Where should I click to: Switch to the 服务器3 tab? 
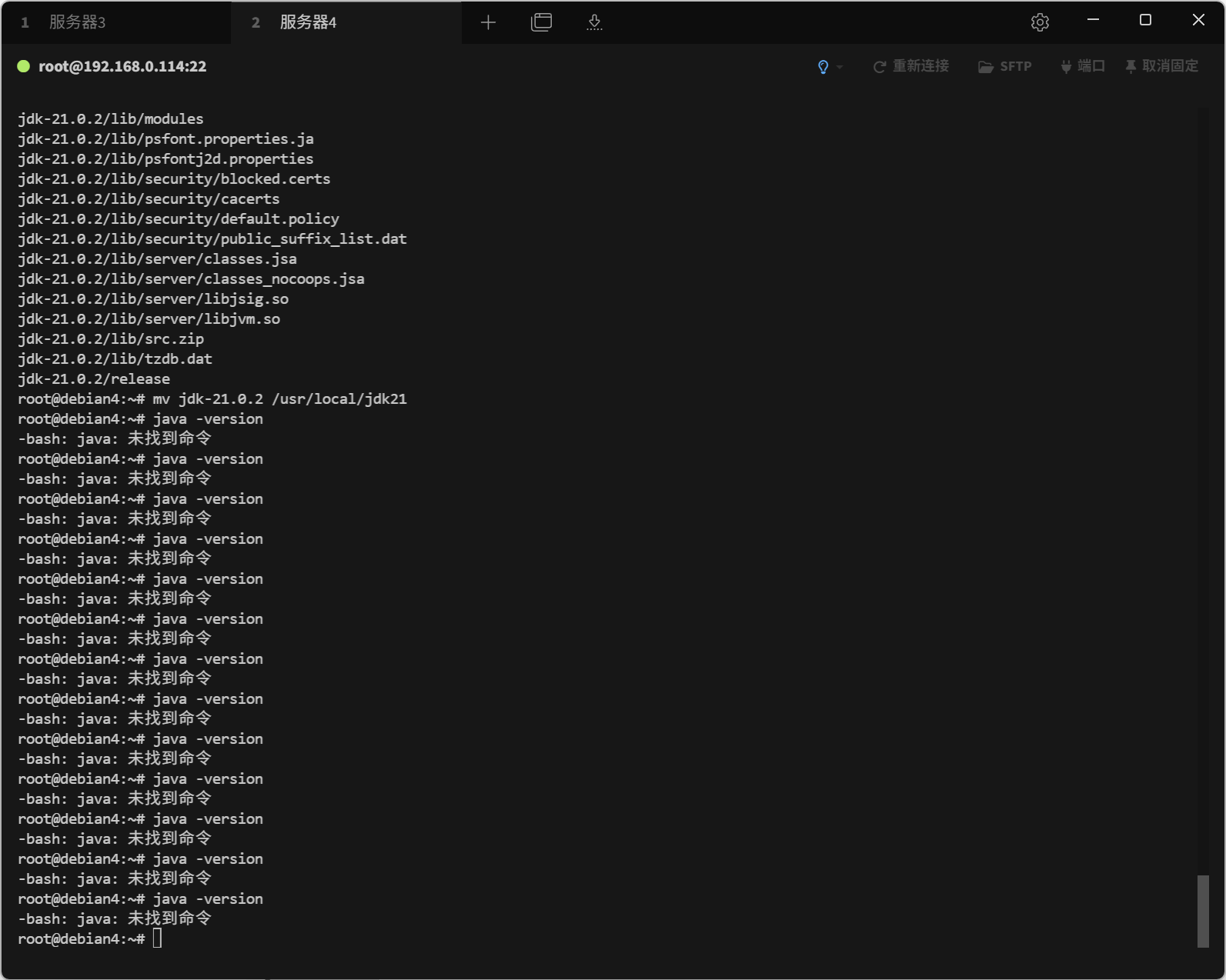[115, 22]
